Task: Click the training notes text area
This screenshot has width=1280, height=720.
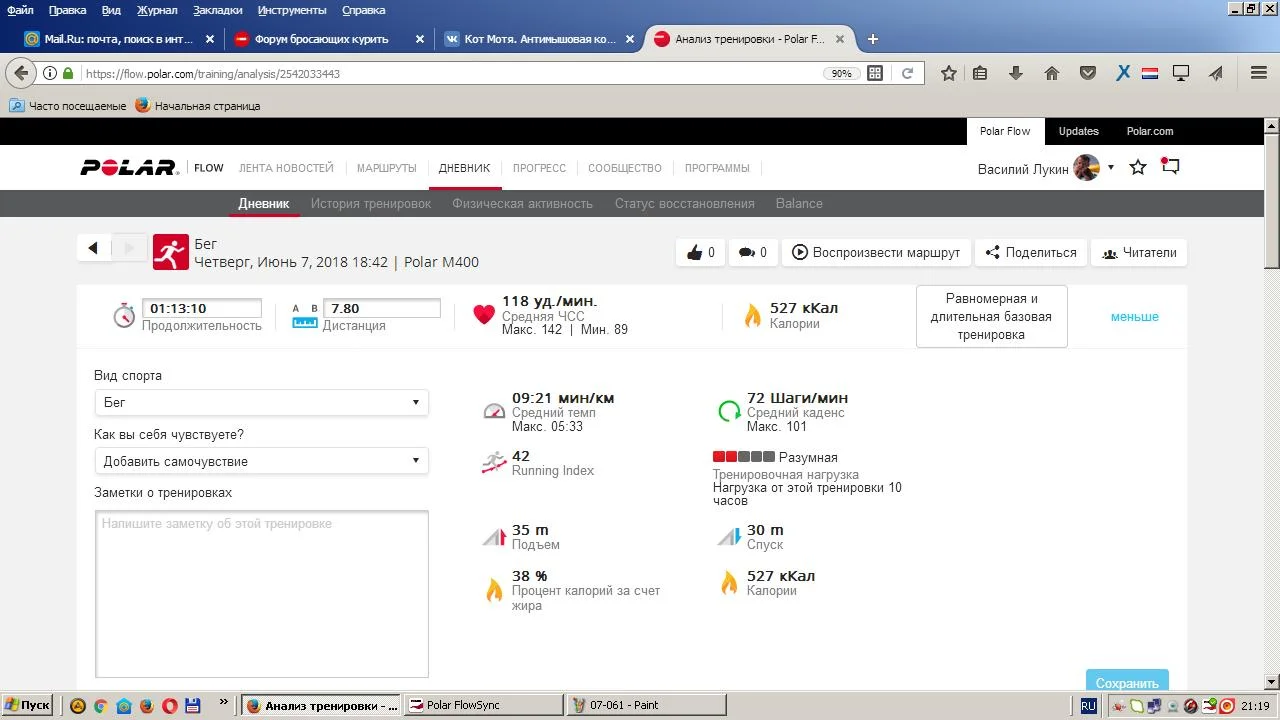Action: [x=262, y=594]
